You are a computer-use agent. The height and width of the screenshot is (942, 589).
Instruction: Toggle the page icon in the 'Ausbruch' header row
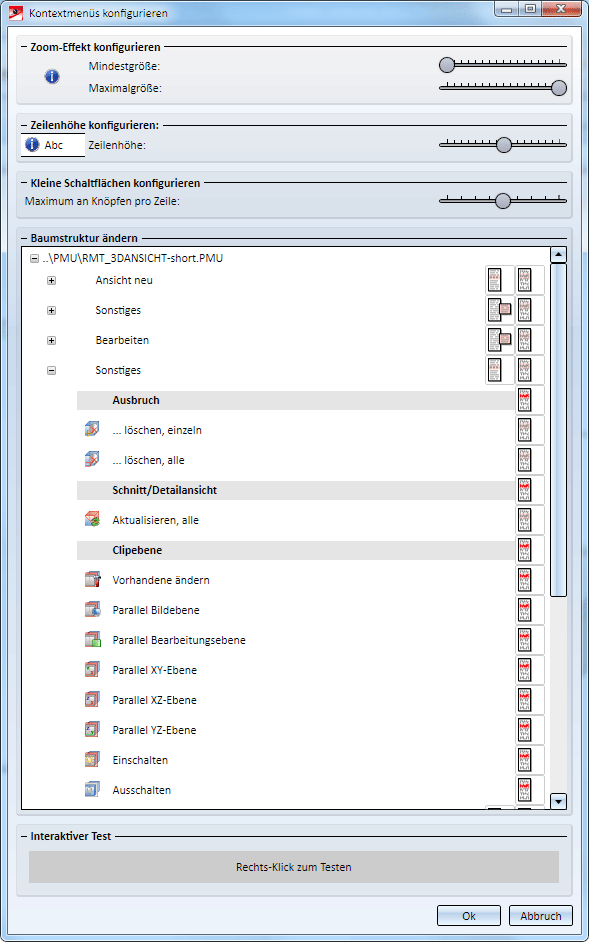pos(530,400)
